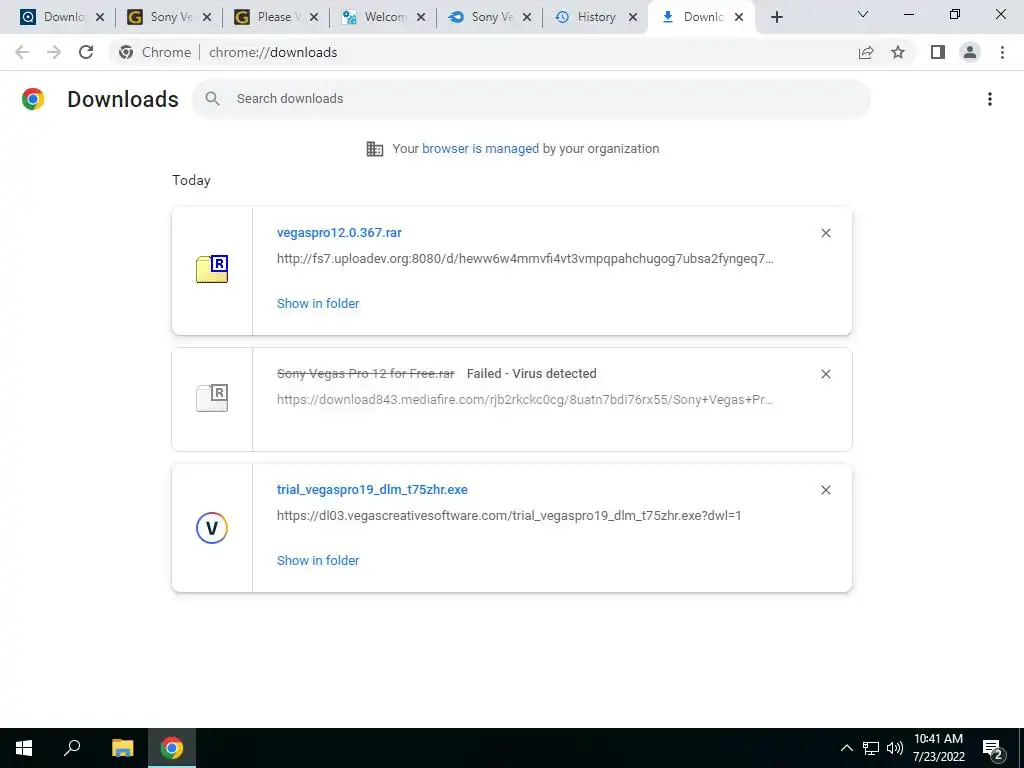Switch to first Sony Ve tab with G icon
1024x768 pixels.
160,17
